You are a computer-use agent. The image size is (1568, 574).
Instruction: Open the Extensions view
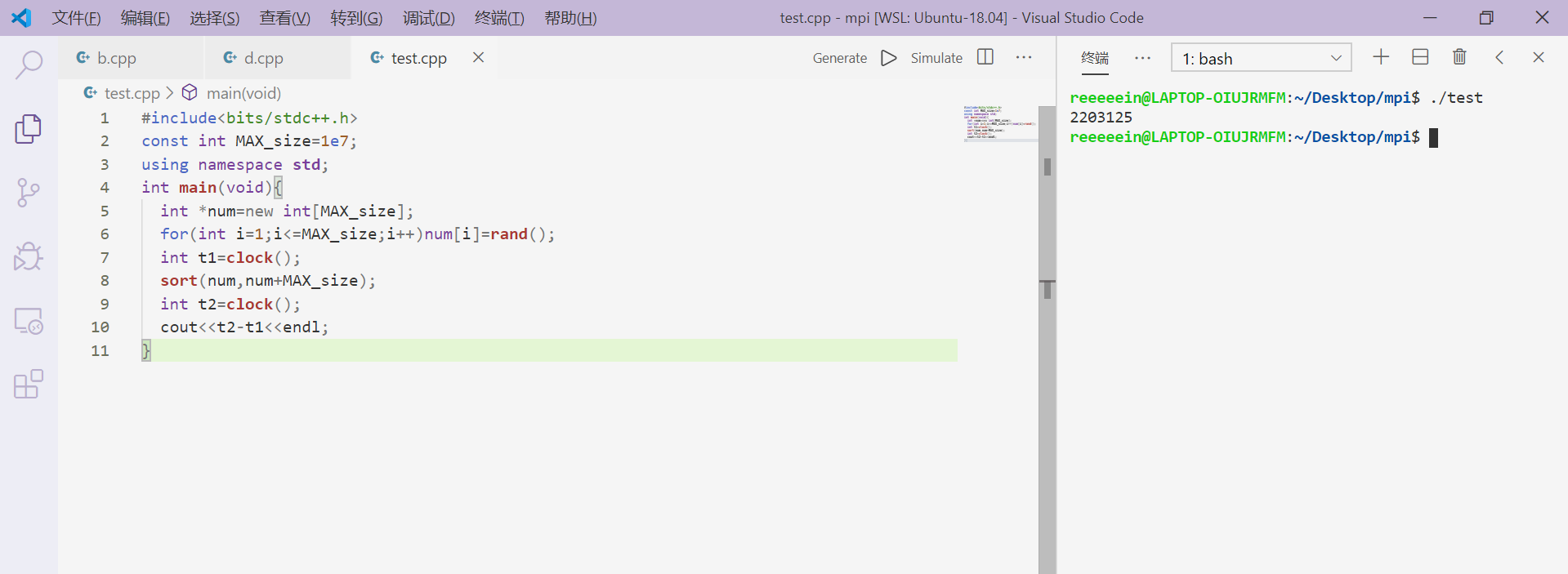tap(29, 384)
